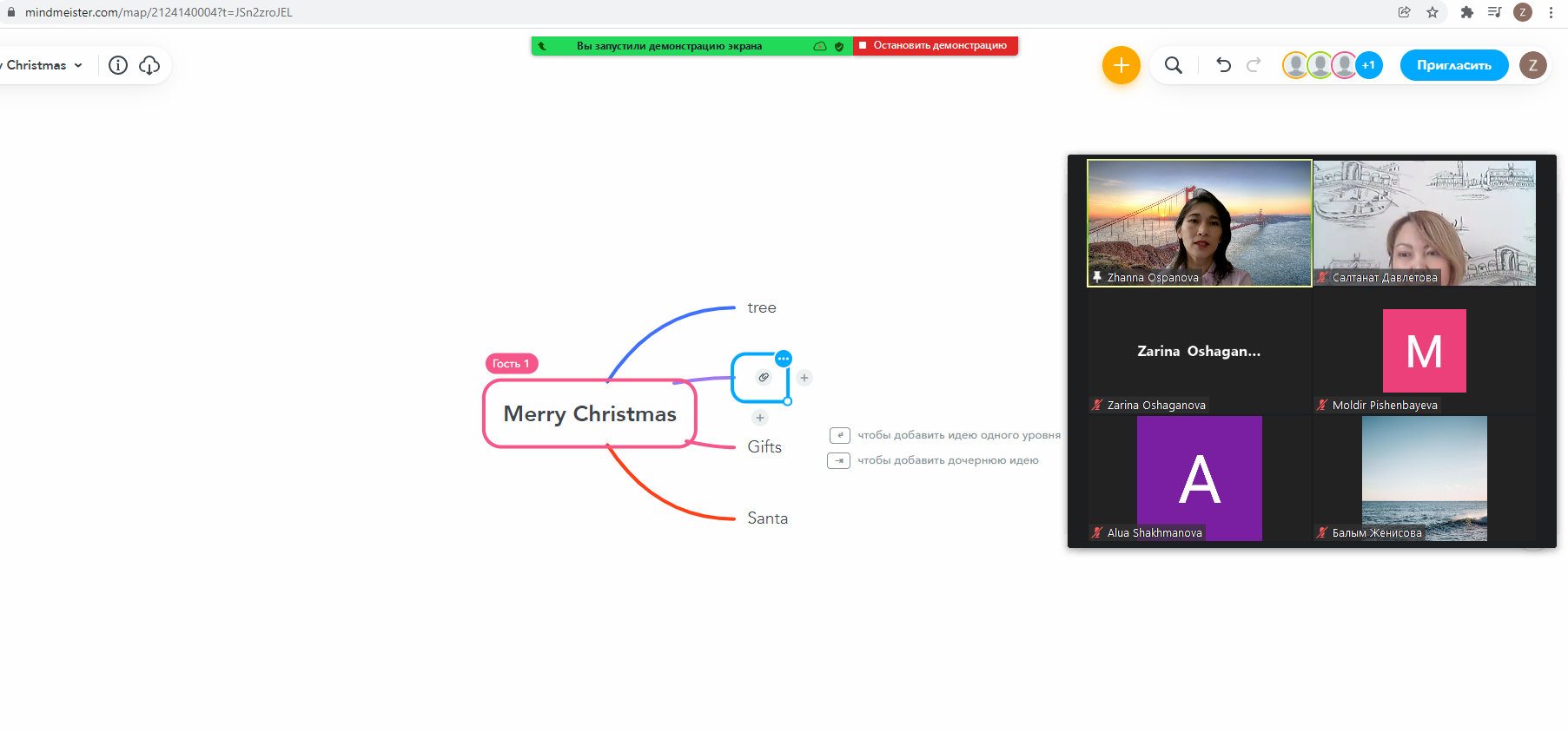Open the browser extensions puzzle icon
Viewport: 1568px width, 733px height.
(x=1467, y=12)
